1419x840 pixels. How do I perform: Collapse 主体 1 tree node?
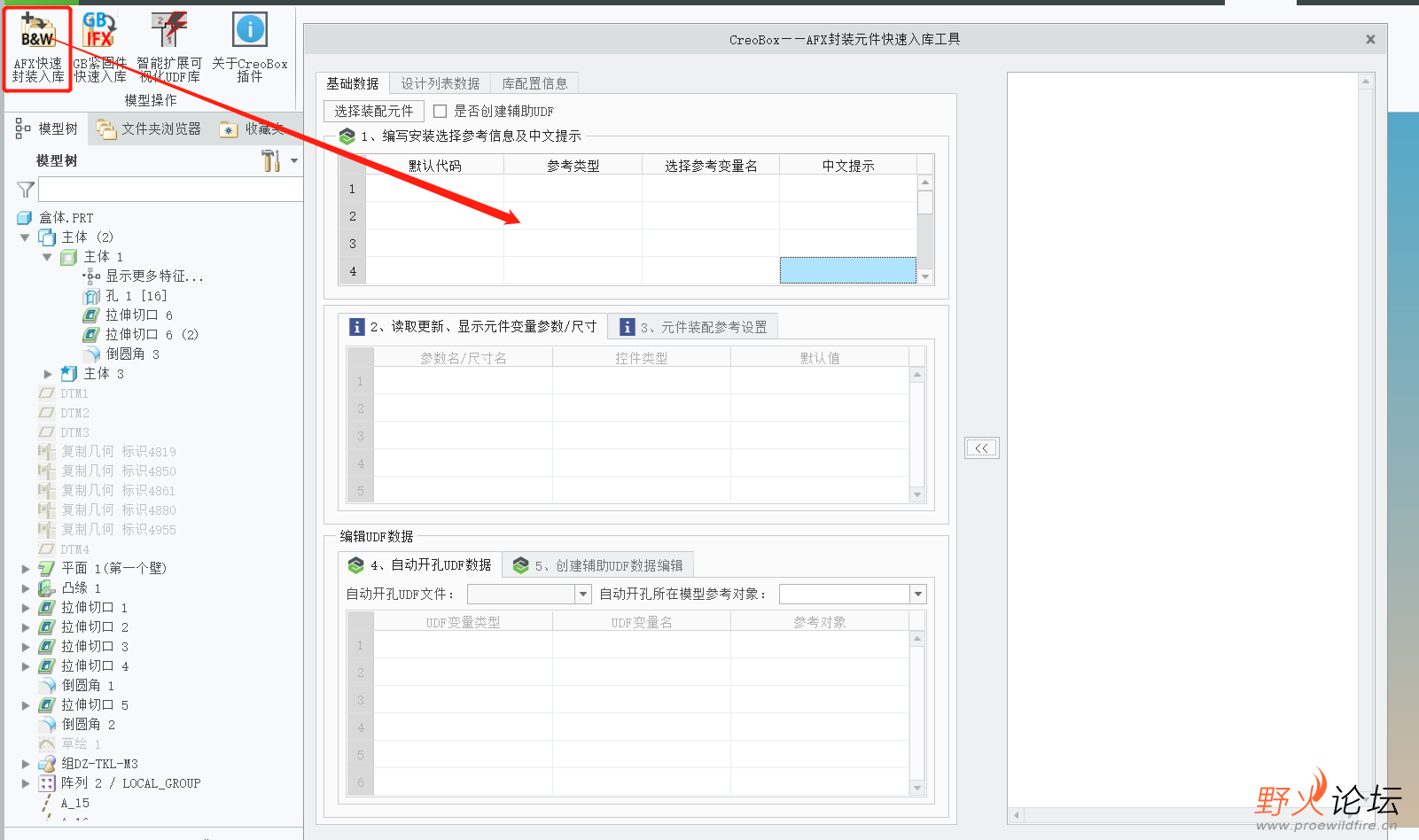point(47,257)
